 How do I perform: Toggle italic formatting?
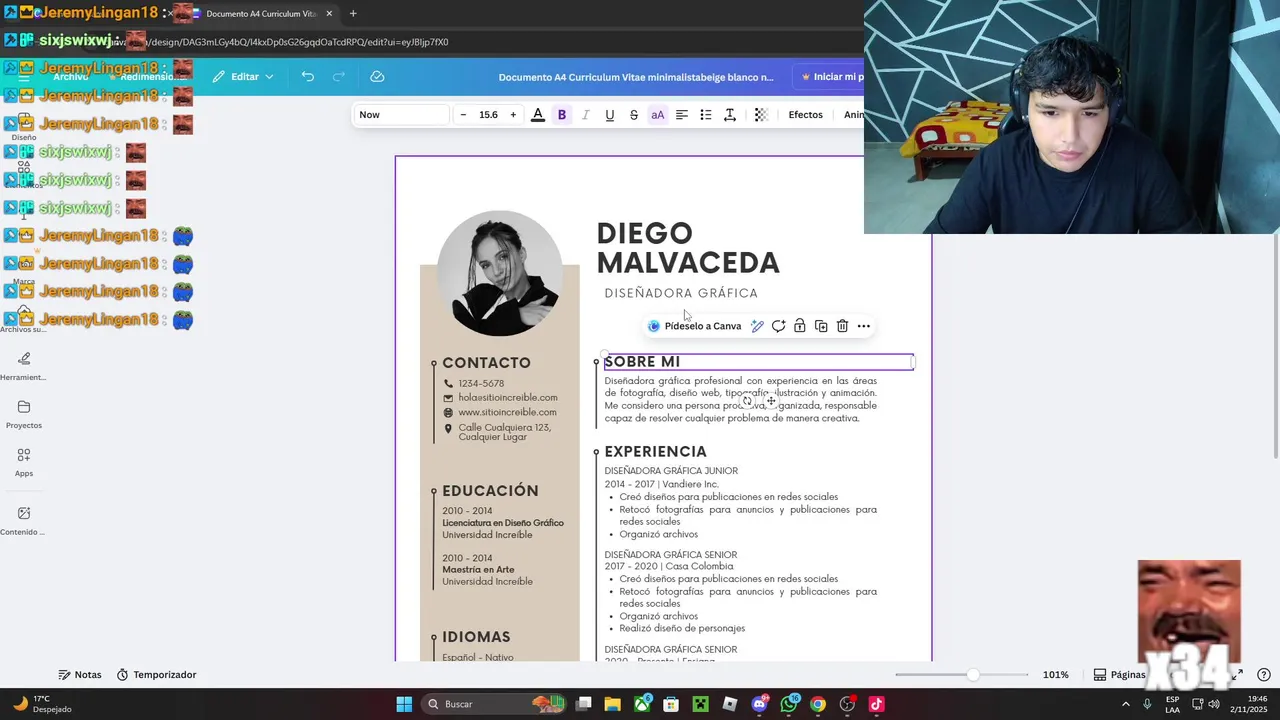click(x=586, y=115)
